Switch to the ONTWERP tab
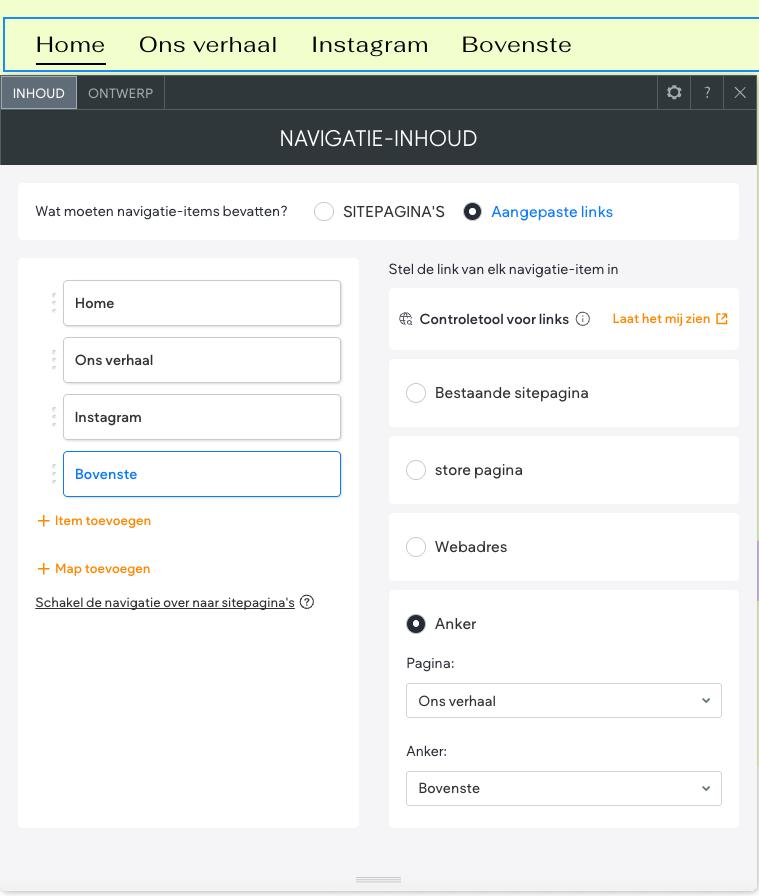The image size is (759, 896). click(x=121, y=93)
